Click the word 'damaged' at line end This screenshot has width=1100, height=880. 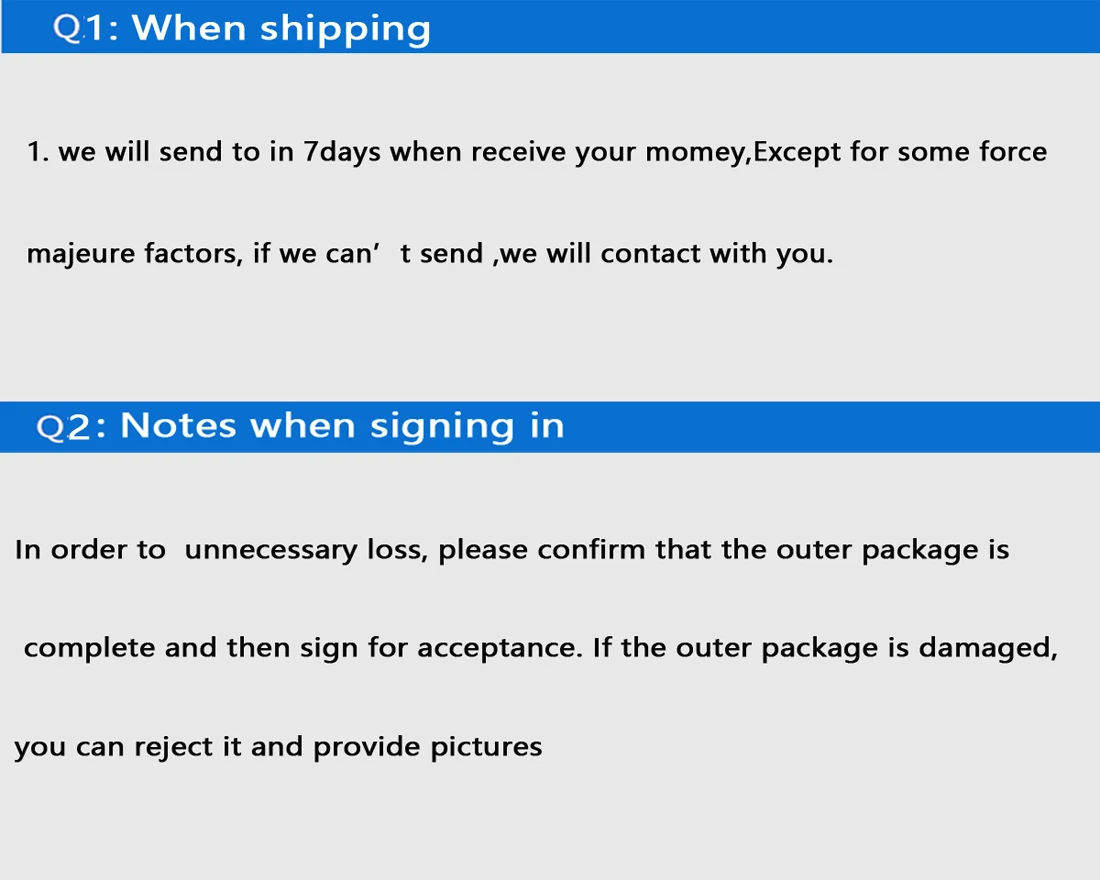(x=988, y=648)
